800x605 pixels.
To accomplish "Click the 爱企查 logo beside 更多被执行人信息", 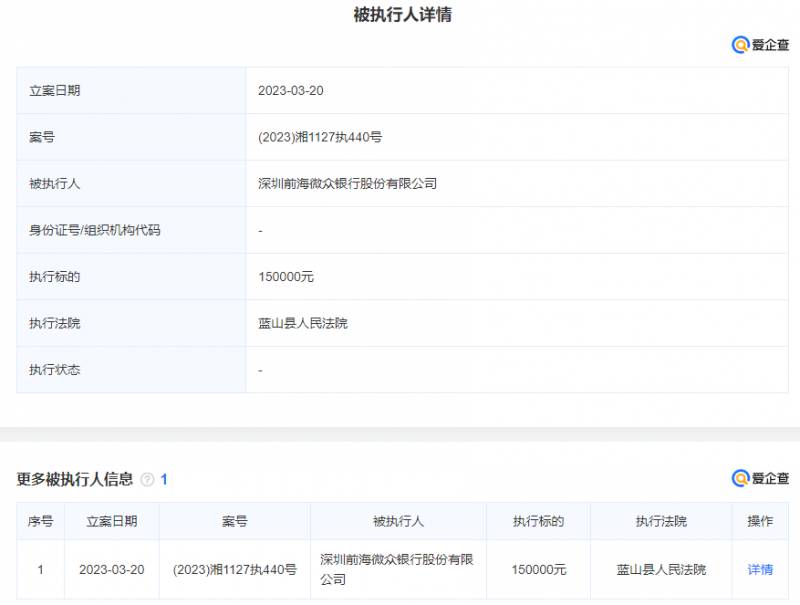I will 760,478.
